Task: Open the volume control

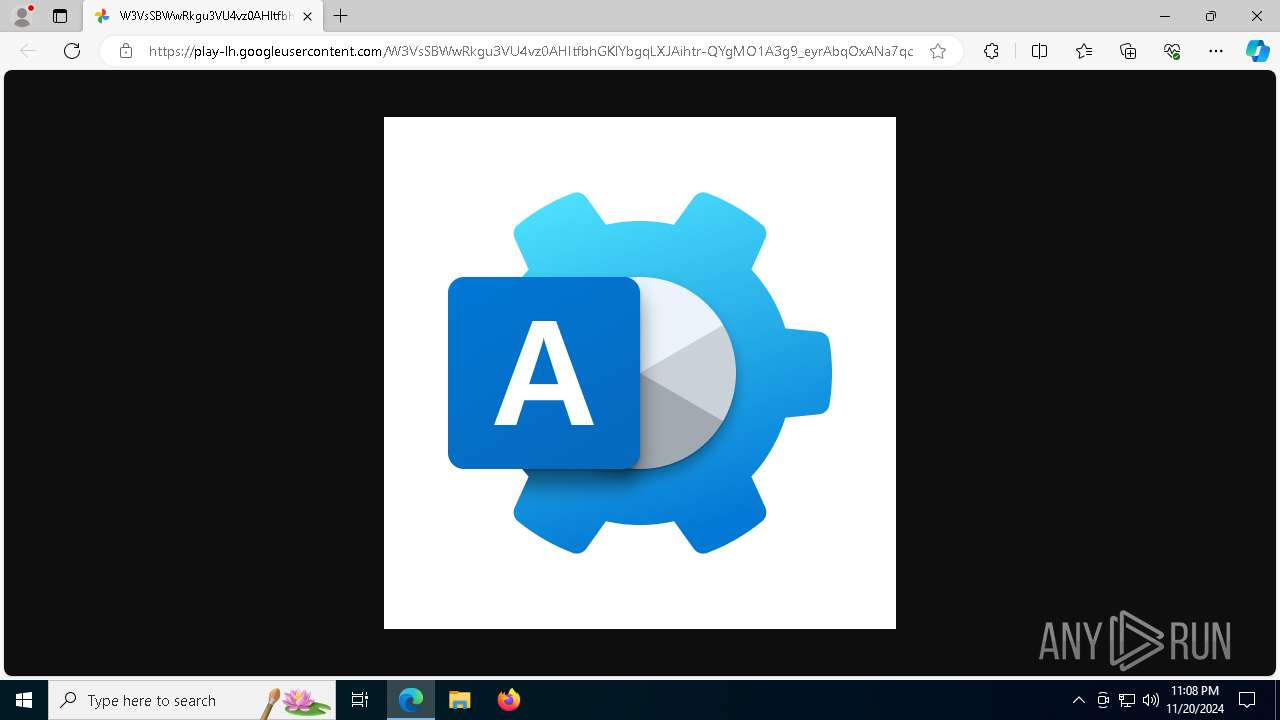Action: pos(1151,700)
